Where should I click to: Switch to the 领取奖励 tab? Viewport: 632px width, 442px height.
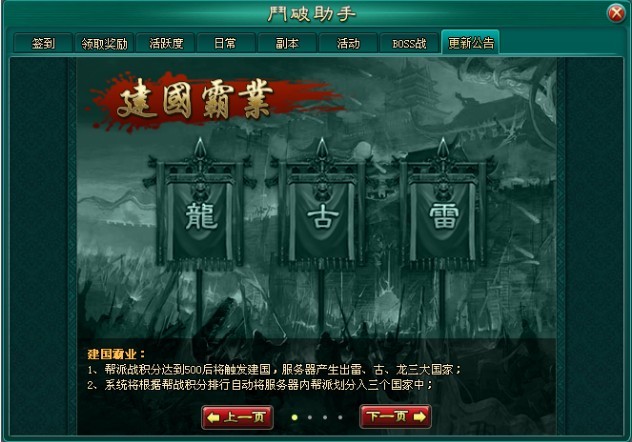coord(104,43)
